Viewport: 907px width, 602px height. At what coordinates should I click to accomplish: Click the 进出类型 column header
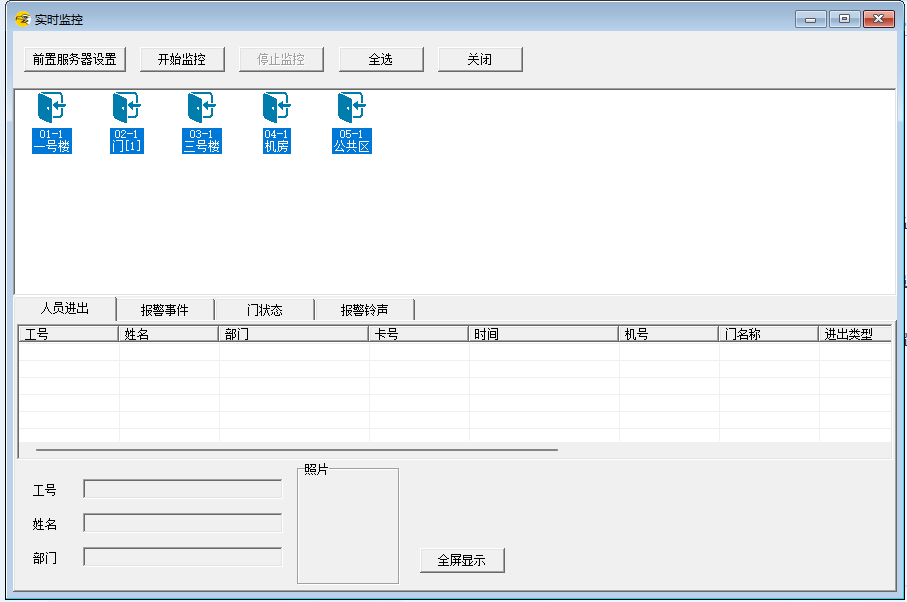point(855,334)
